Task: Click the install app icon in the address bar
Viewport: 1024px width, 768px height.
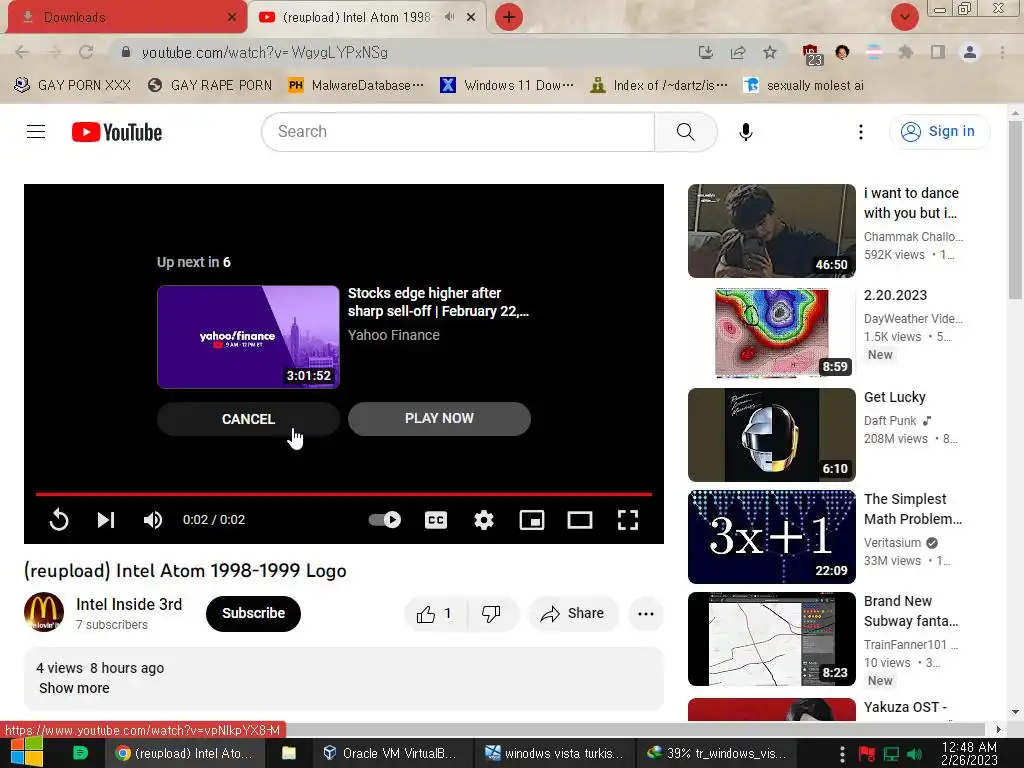Action: coord(705,52)
